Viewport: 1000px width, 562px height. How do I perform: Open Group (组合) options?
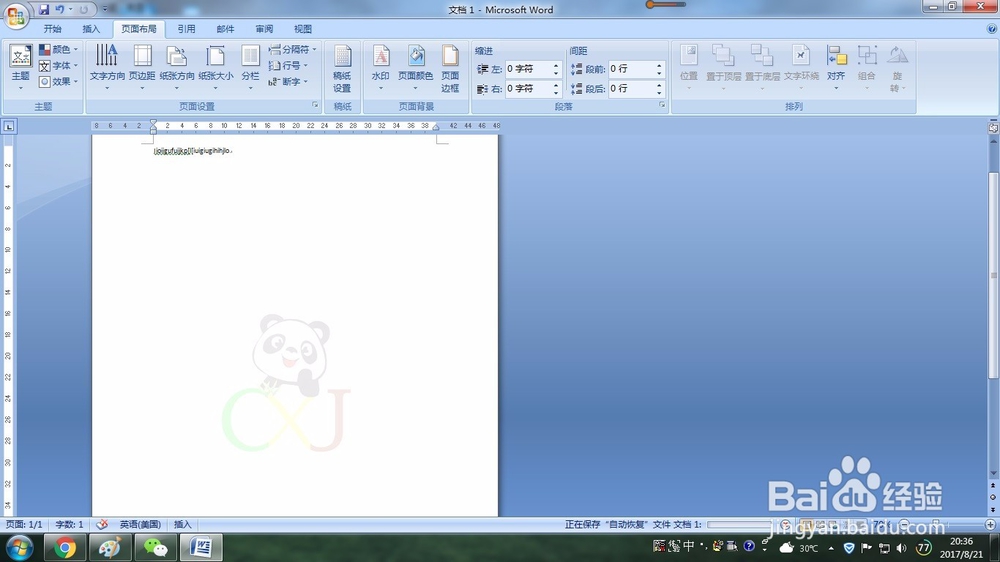(867, 66)
